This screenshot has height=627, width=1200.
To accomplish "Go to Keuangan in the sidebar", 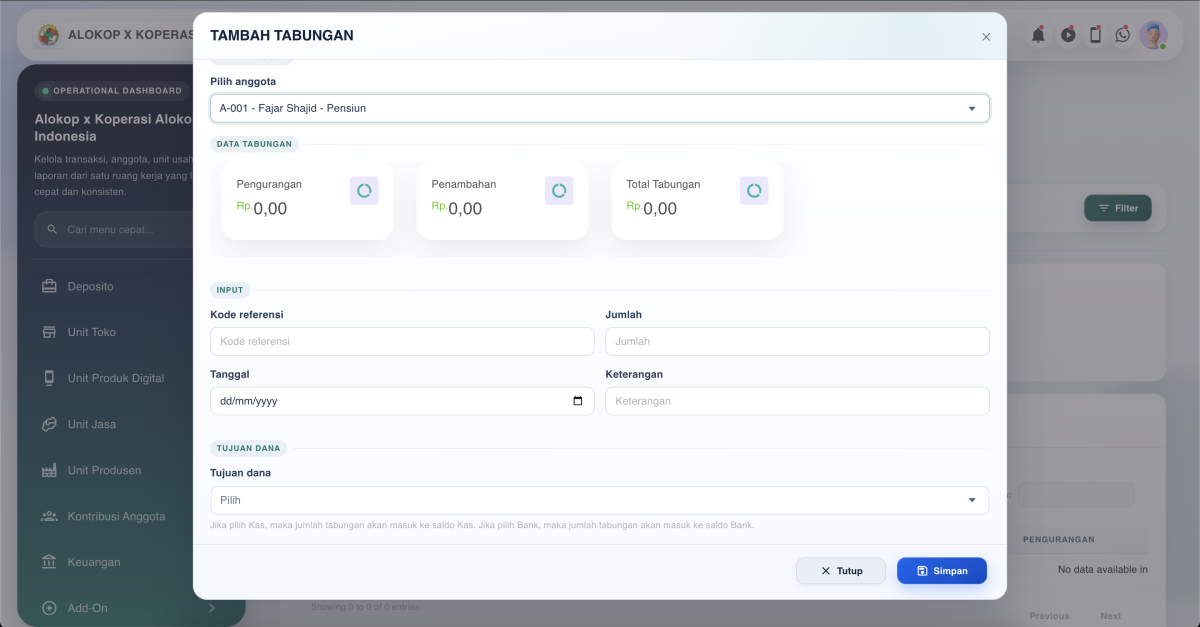I will (x=93, y=562).
